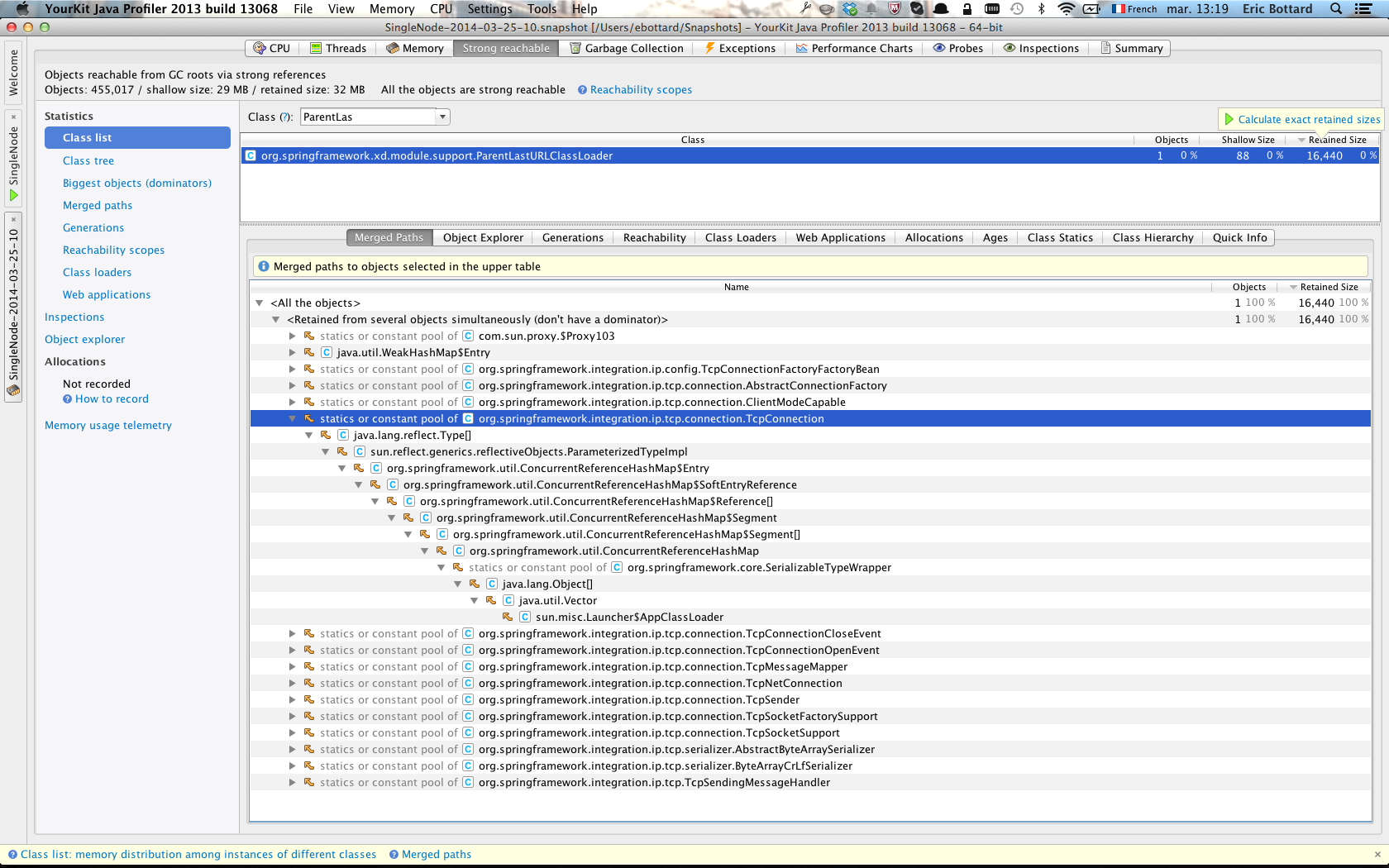Open the Performance Charts tab

tap(855, 48)
